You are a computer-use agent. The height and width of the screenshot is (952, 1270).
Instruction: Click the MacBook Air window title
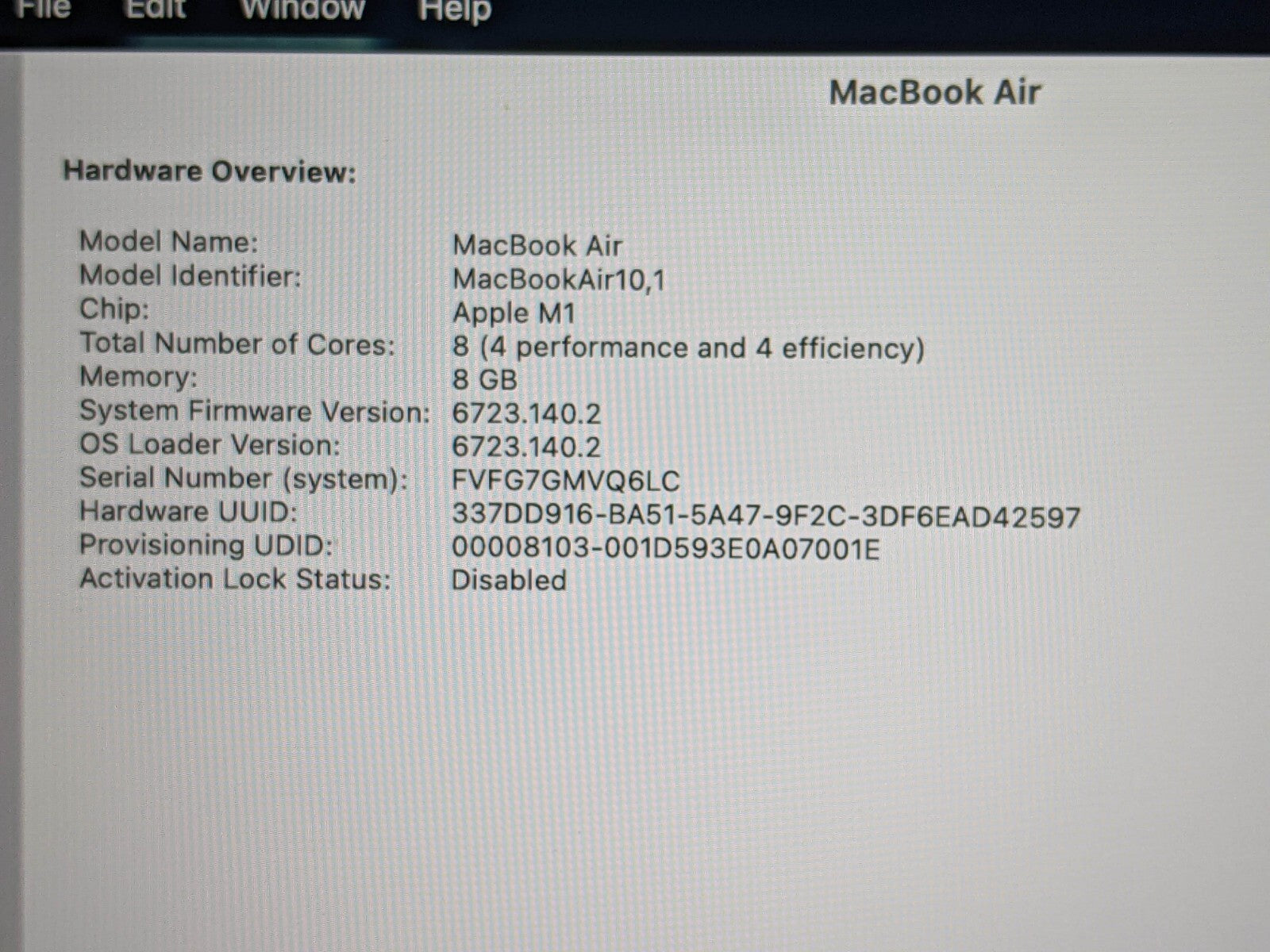[x=934, y=93]
